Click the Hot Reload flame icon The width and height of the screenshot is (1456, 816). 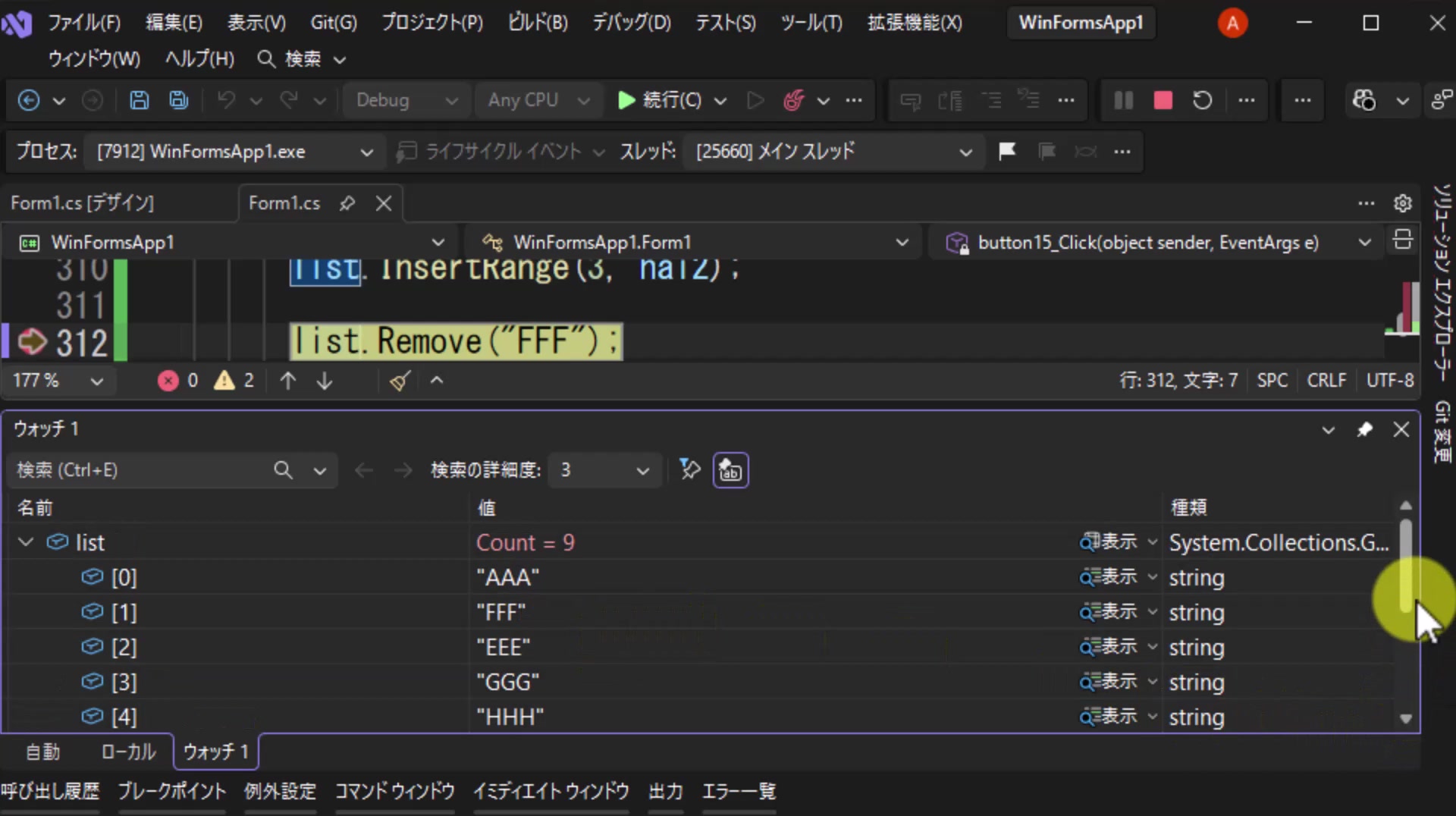click(793, 100)
